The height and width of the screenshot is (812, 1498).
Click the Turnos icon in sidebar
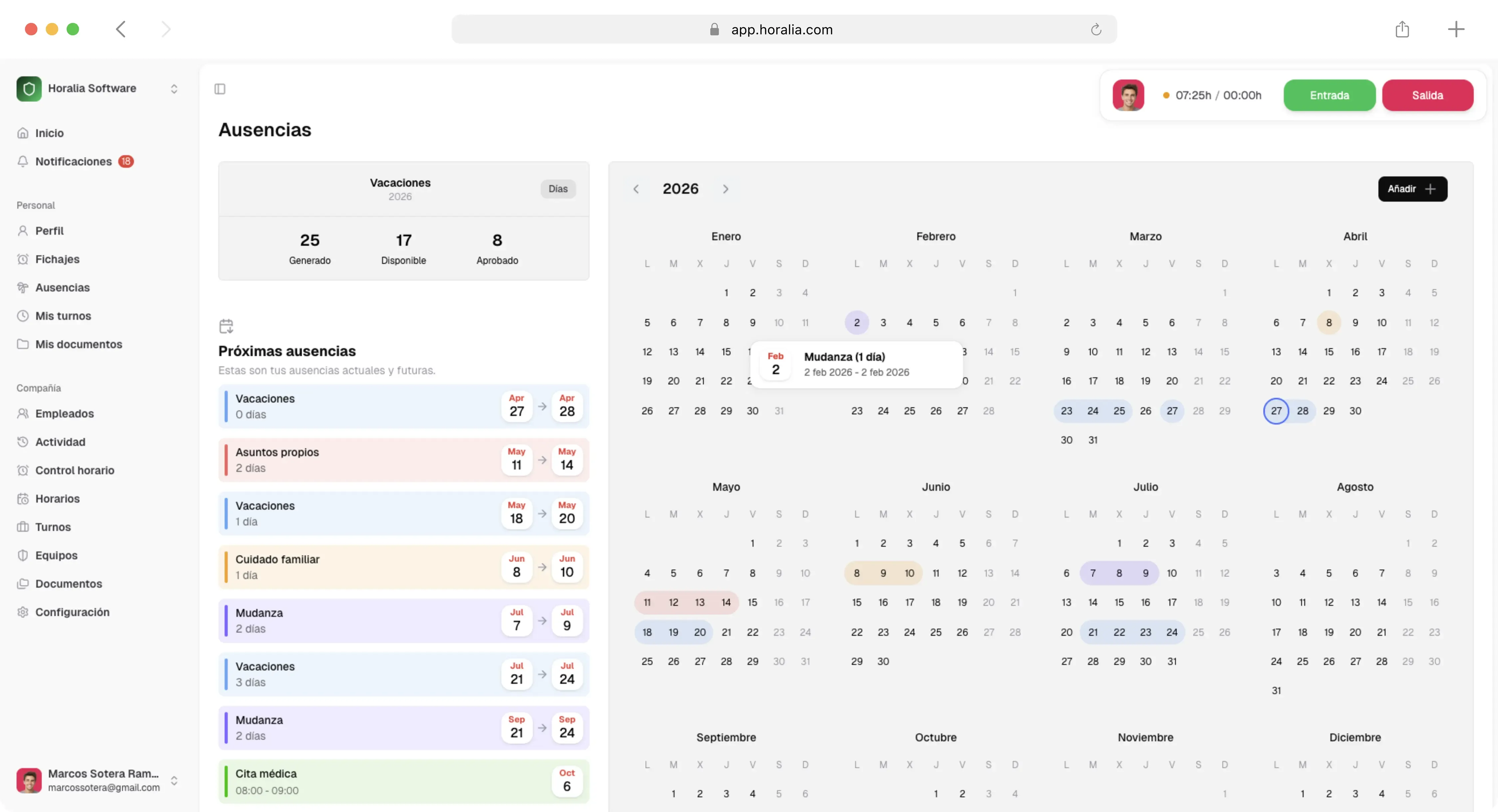[x=23, y=527]
